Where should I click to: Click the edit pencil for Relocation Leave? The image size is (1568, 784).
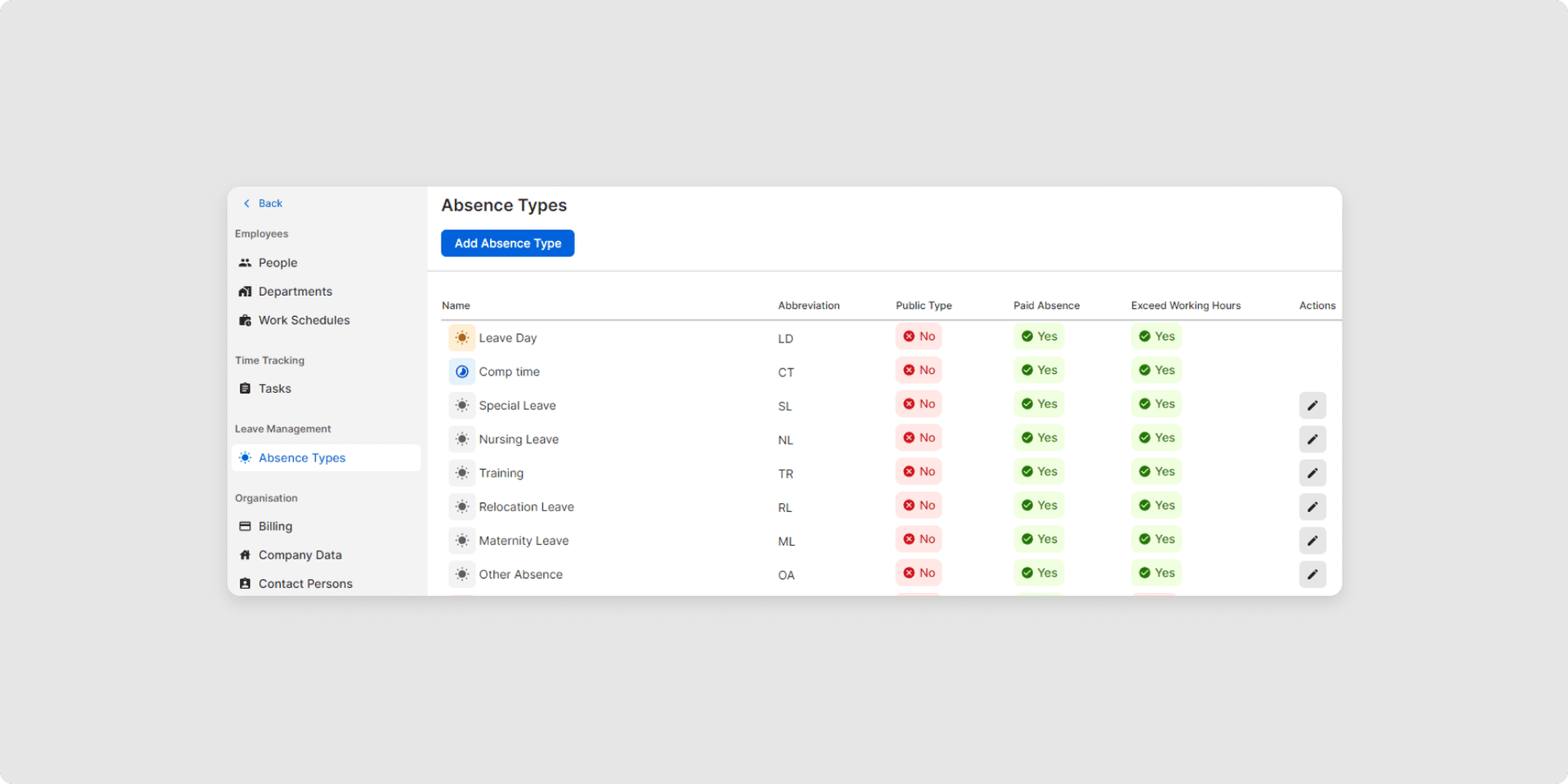(x=1312, y=507)
